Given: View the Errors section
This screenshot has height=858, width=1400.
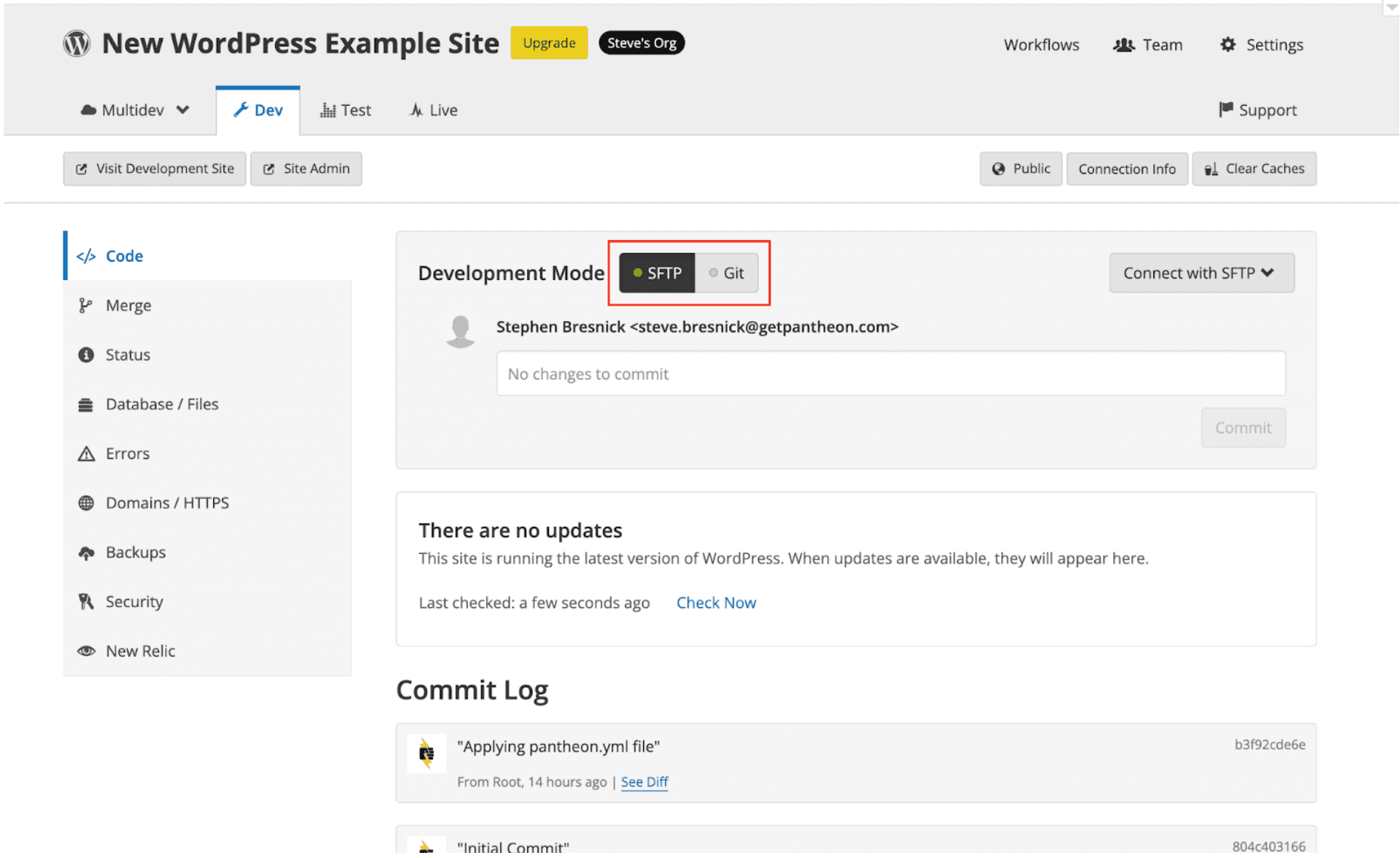Looking at the screenshot, I should tap(128, 453).
